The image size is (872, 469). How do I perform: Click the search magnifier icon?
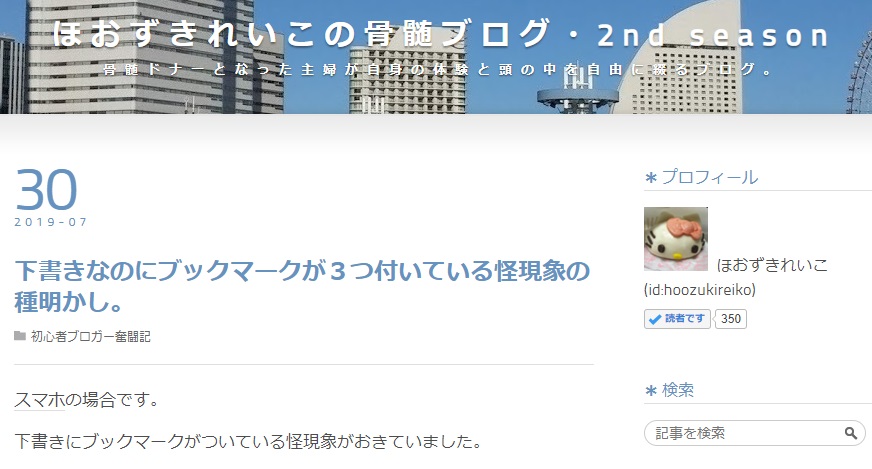[x=850, y=433]
